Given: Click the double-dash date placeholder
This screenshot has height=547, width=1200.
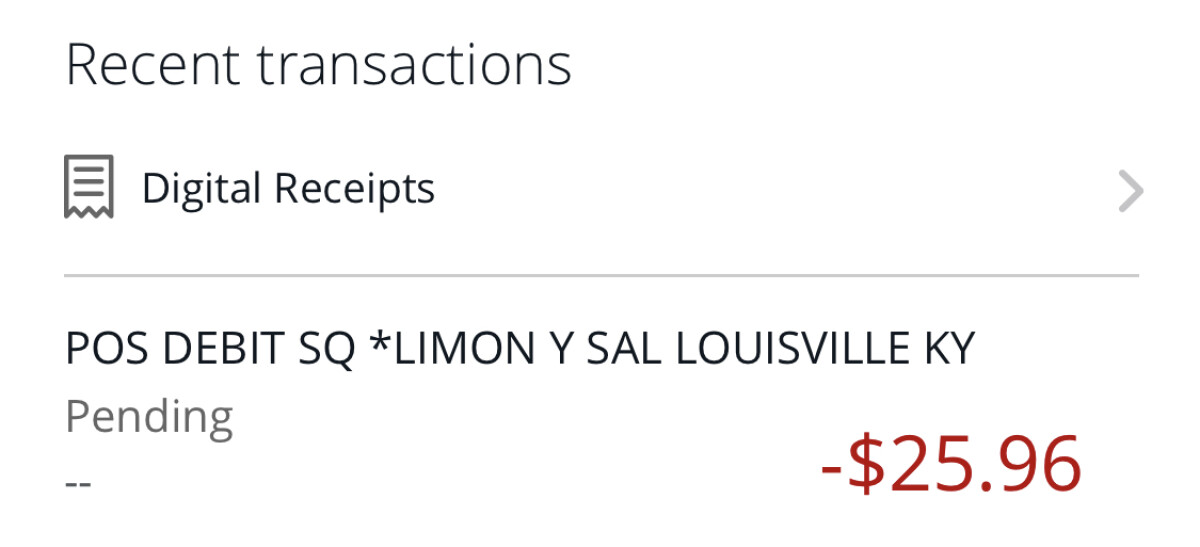Looking at the screenshot, I should pyautogui.click(x=78, y=483).
